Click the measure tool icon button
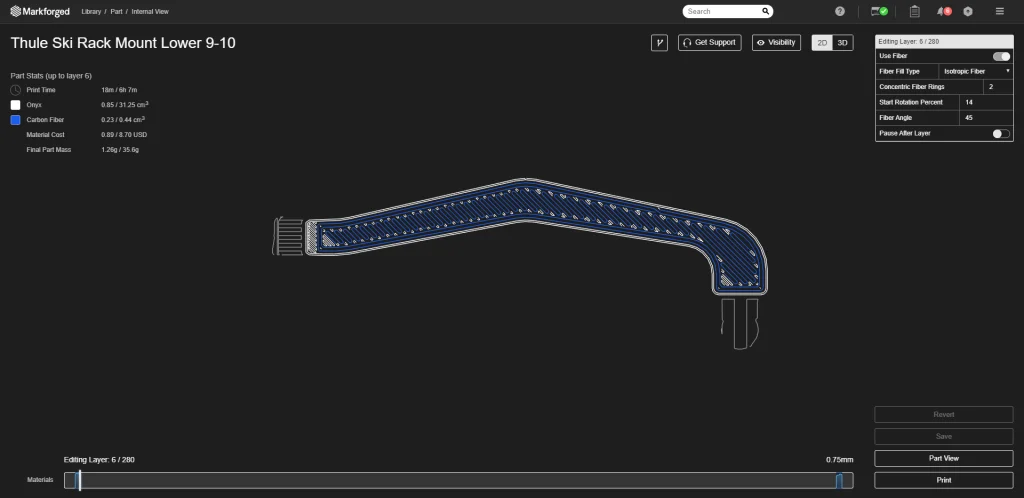 point(659,43)
